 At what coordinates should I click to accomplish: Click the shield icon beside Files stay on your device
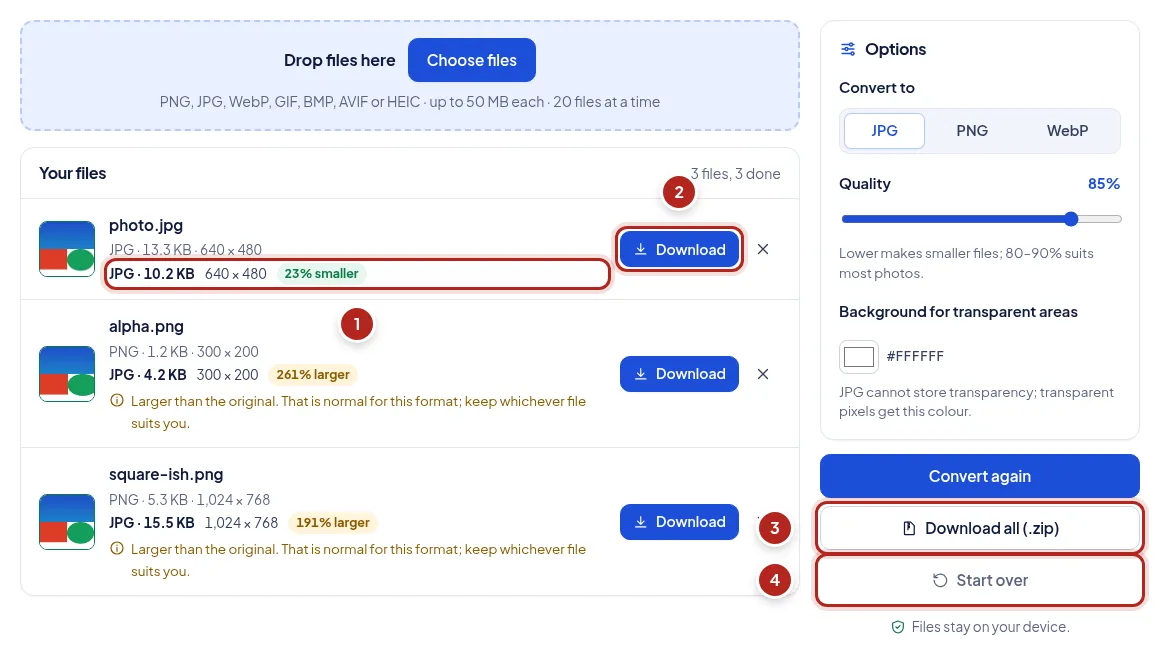pyautogui.click(x=897, y=627)
